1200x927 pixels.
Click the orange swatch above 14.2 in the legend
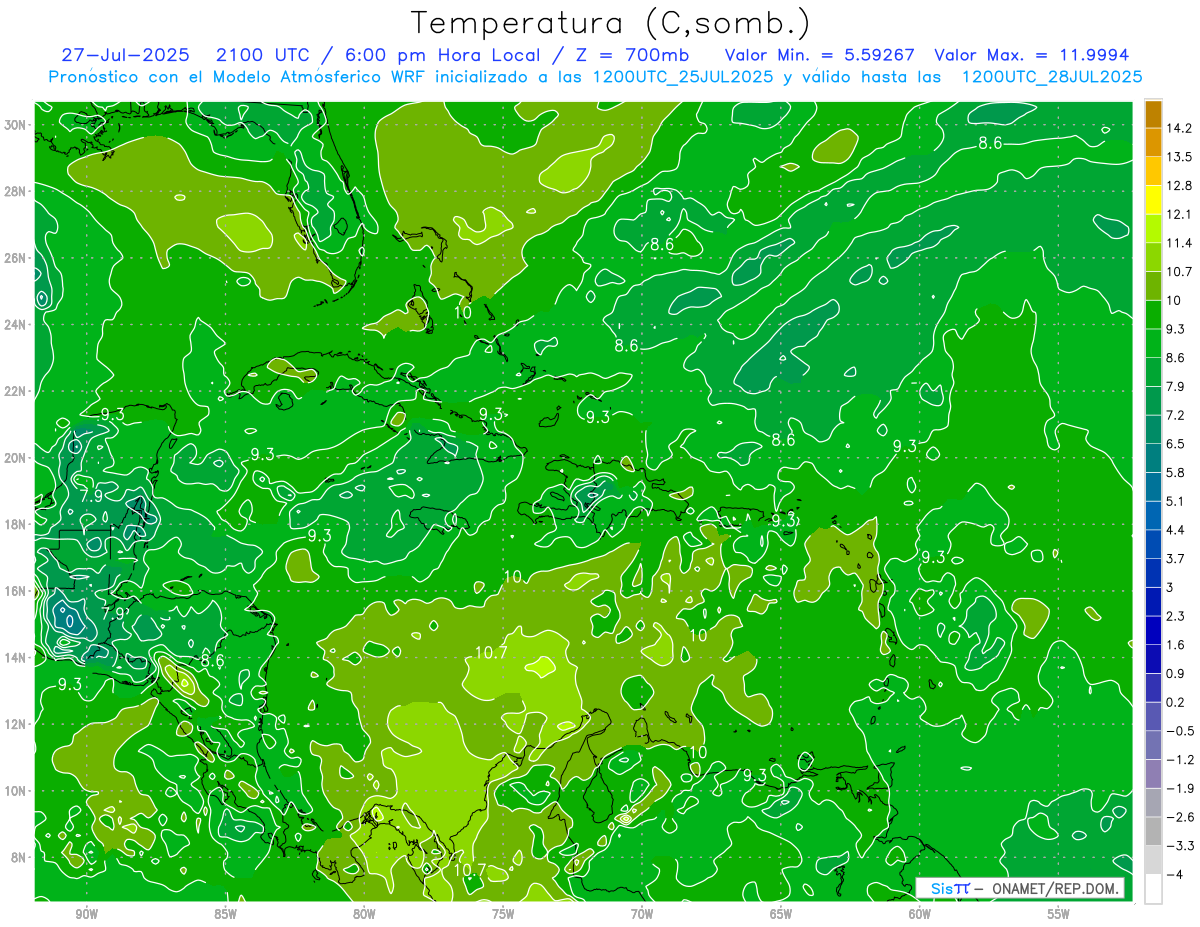point(1153,114)
